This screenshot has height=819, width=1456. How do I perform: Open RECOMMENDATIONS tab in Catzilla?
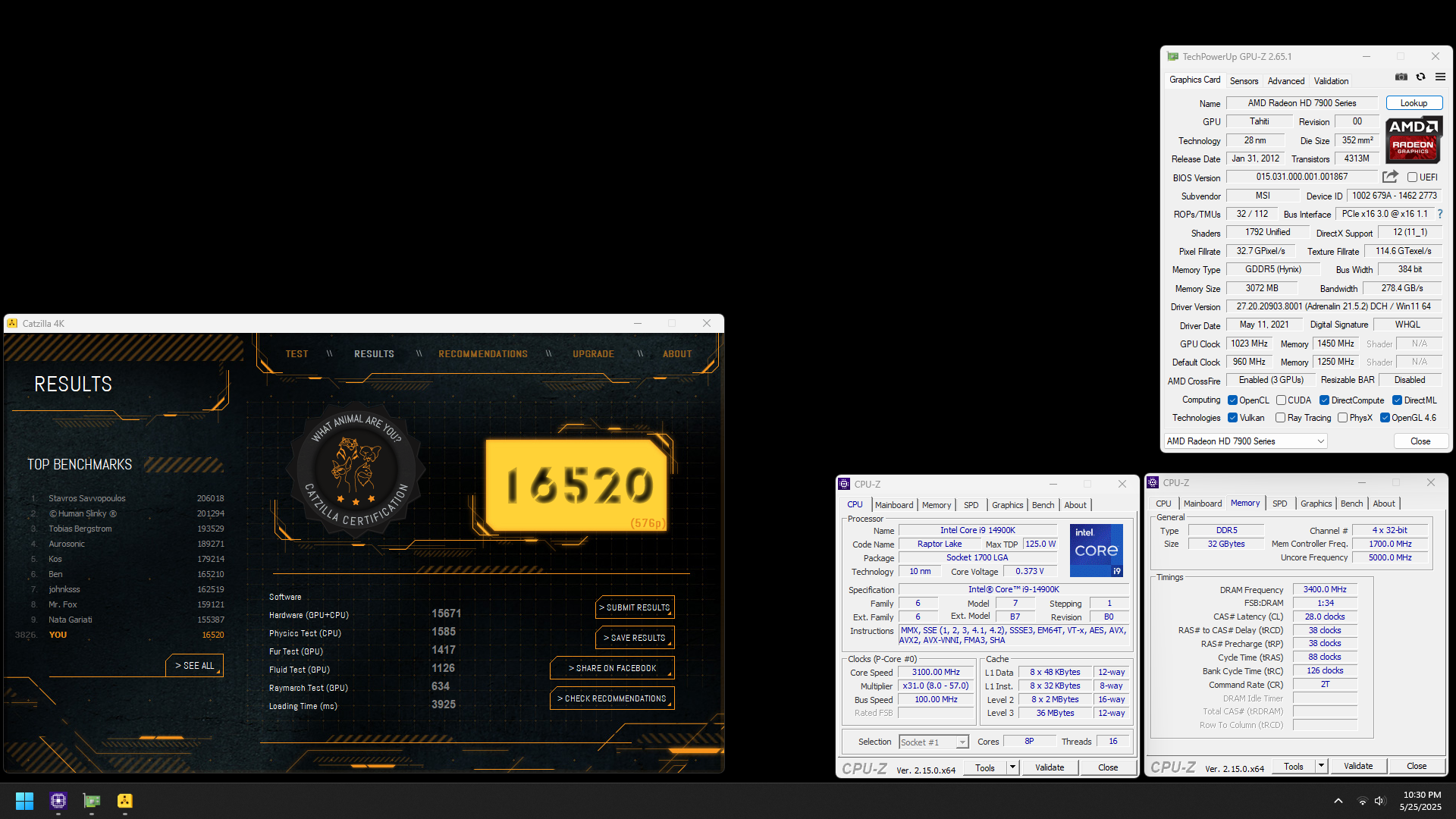[483, 354]
